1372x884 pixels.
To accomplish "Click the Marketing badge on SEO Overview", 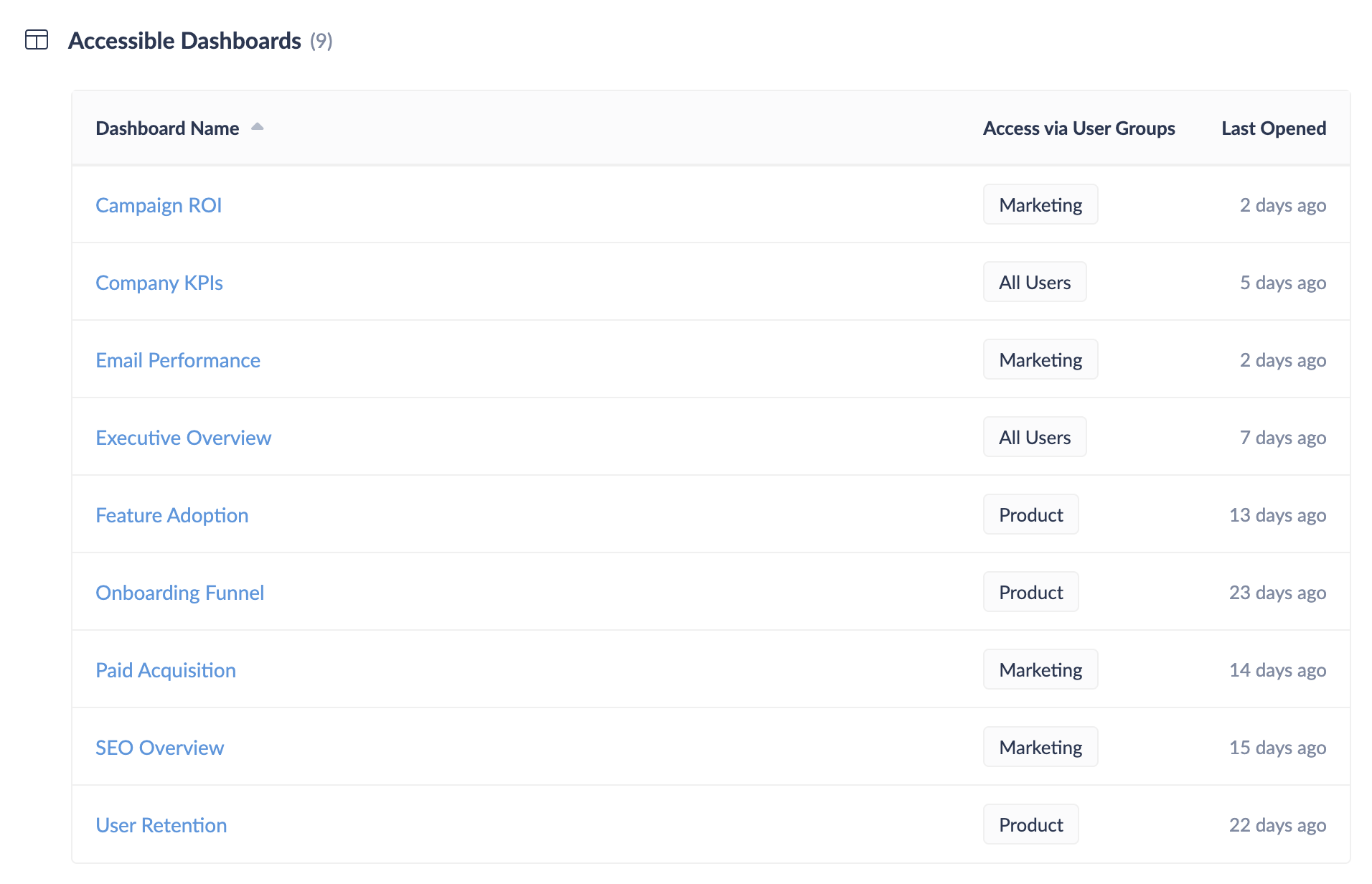I will coord(1040,747).
